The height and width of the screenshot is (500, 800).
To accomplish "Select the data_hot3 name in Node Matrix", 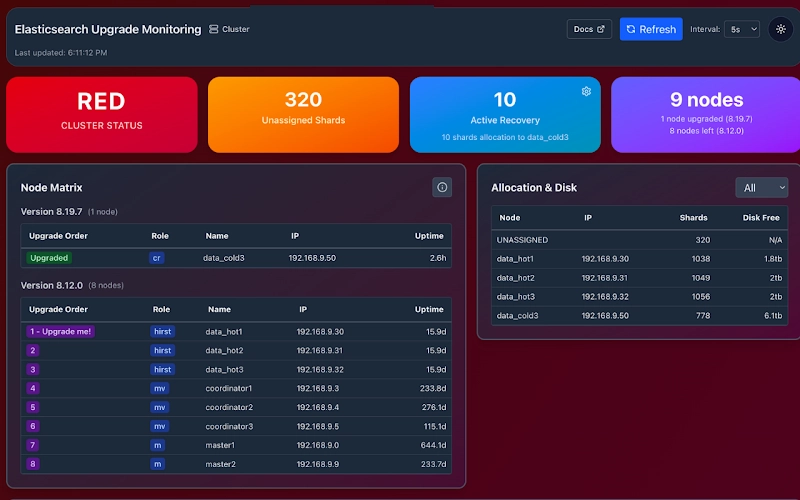I will 224,369.
